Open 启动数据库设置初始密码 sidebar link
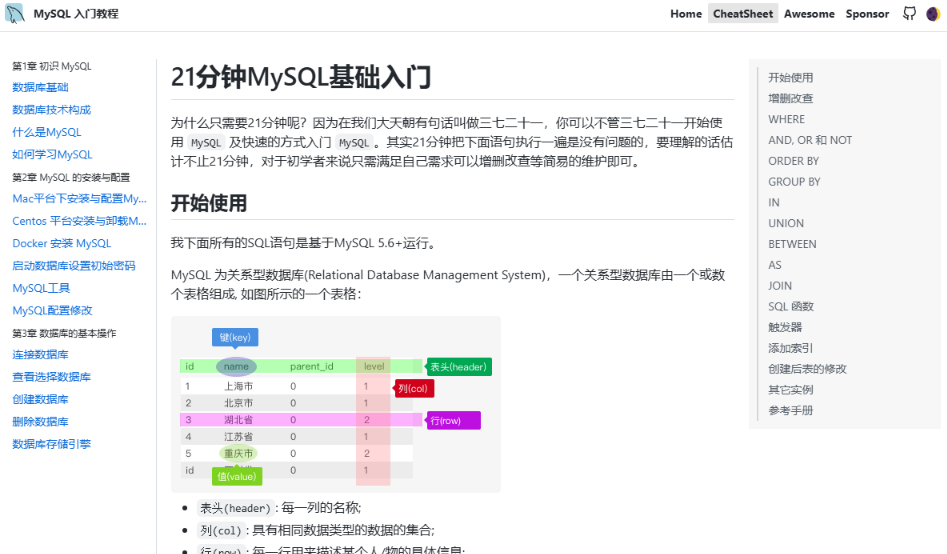The height and width of the screenshot is (554, 947). pos(74,266)
